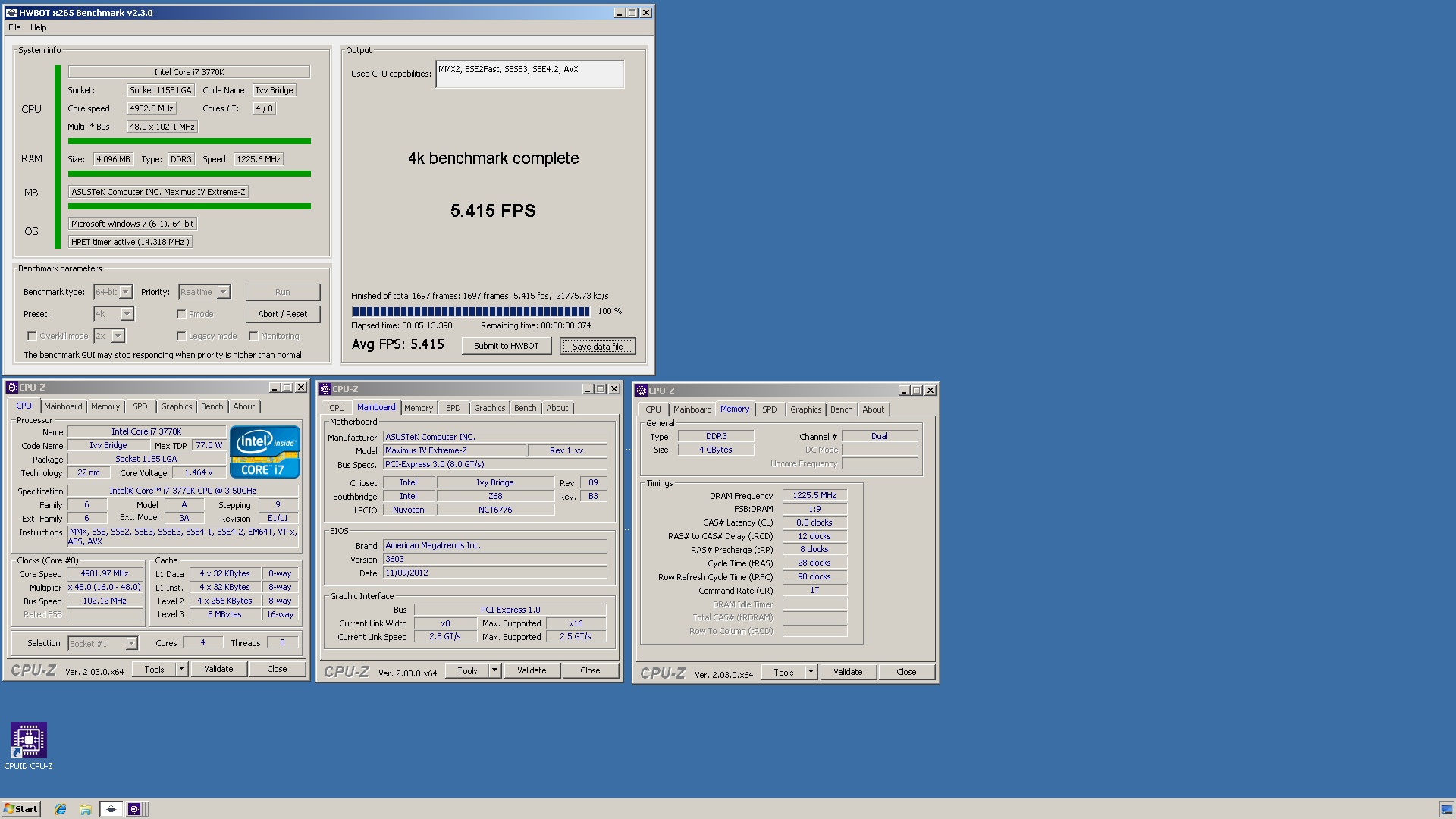
Task: Open the Help menu
Action: click(38, 27)
